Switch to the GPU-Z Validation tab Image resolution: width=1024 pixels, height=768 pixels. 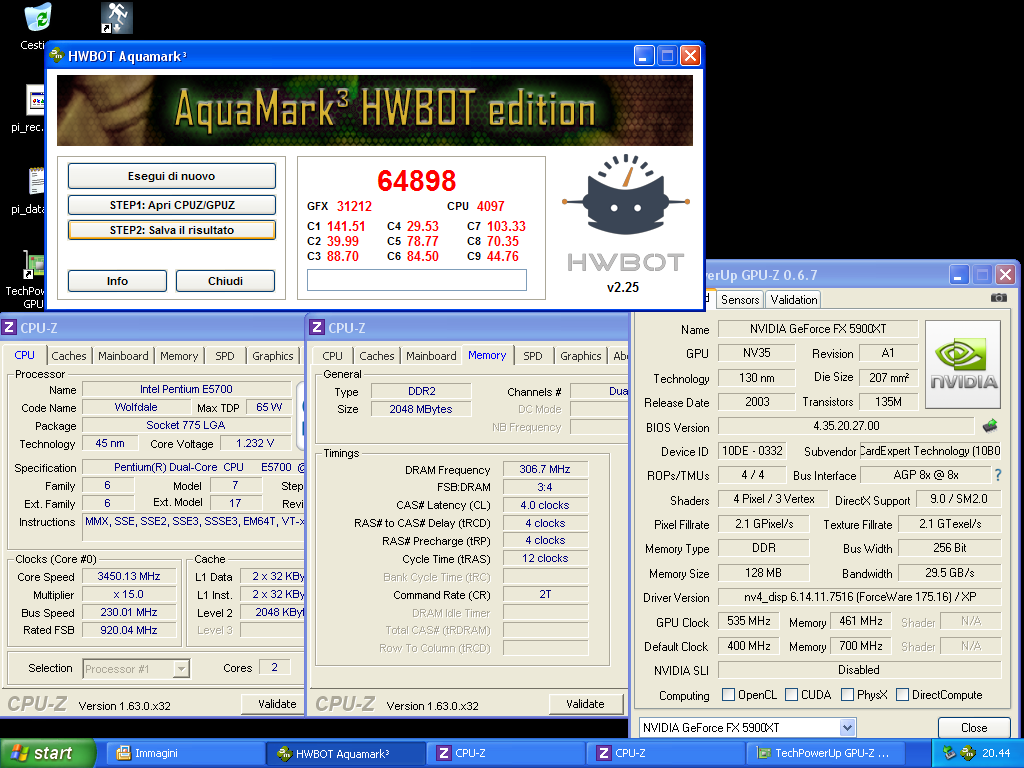click(x=793, y=300)
